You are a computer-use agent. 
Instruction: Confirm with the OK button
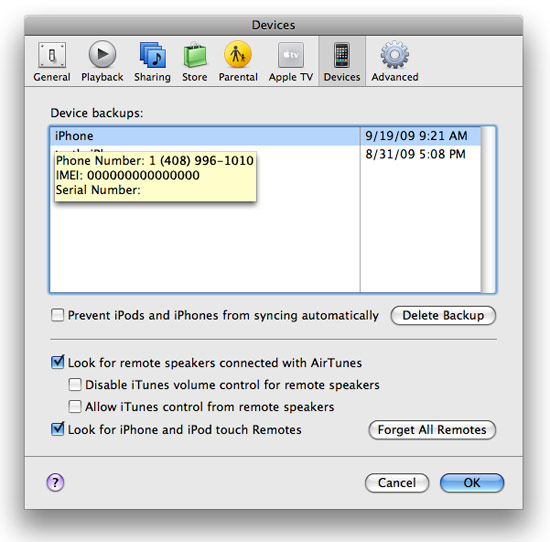[x=472, y=483]
